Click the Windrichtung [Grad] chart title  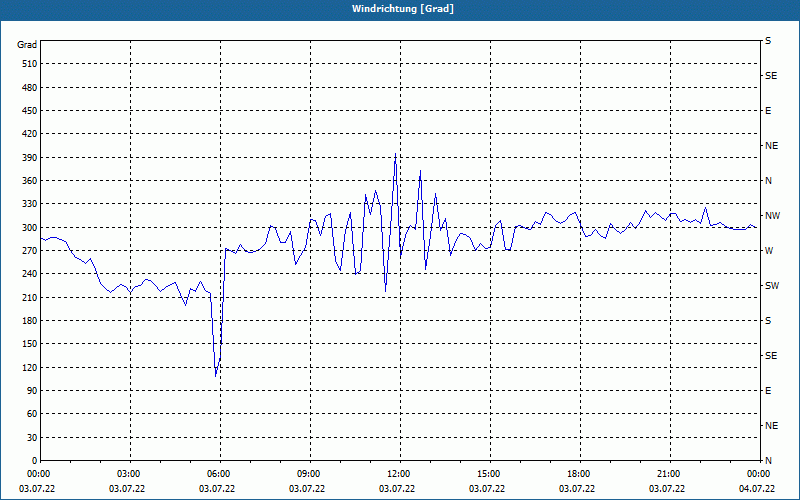click(403, 9)
